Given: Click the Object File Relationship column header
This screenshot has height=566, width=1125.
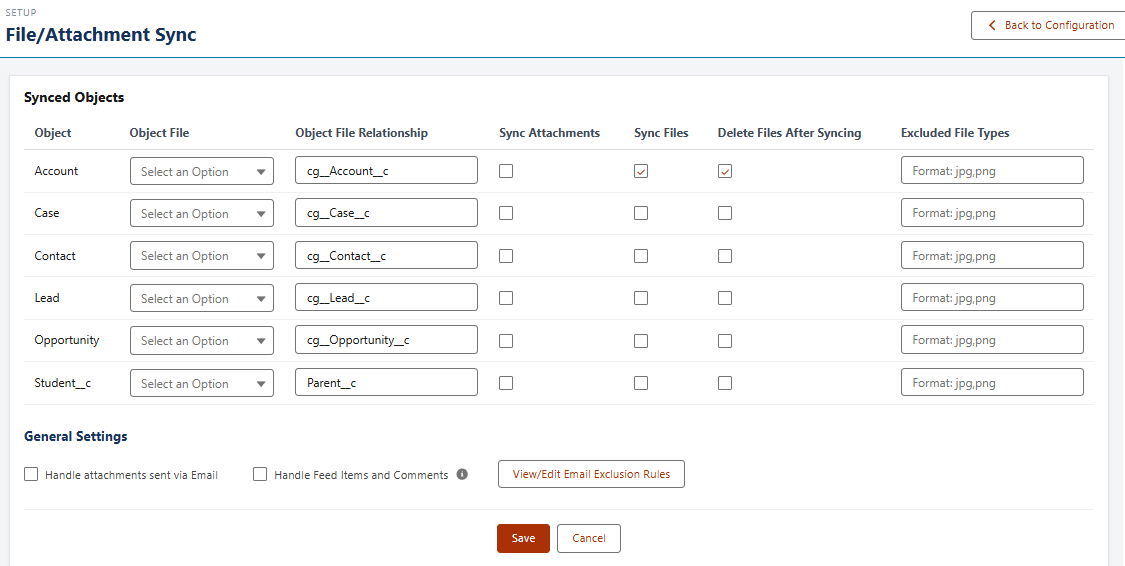Looking at the screenshot, I should 362,133.
